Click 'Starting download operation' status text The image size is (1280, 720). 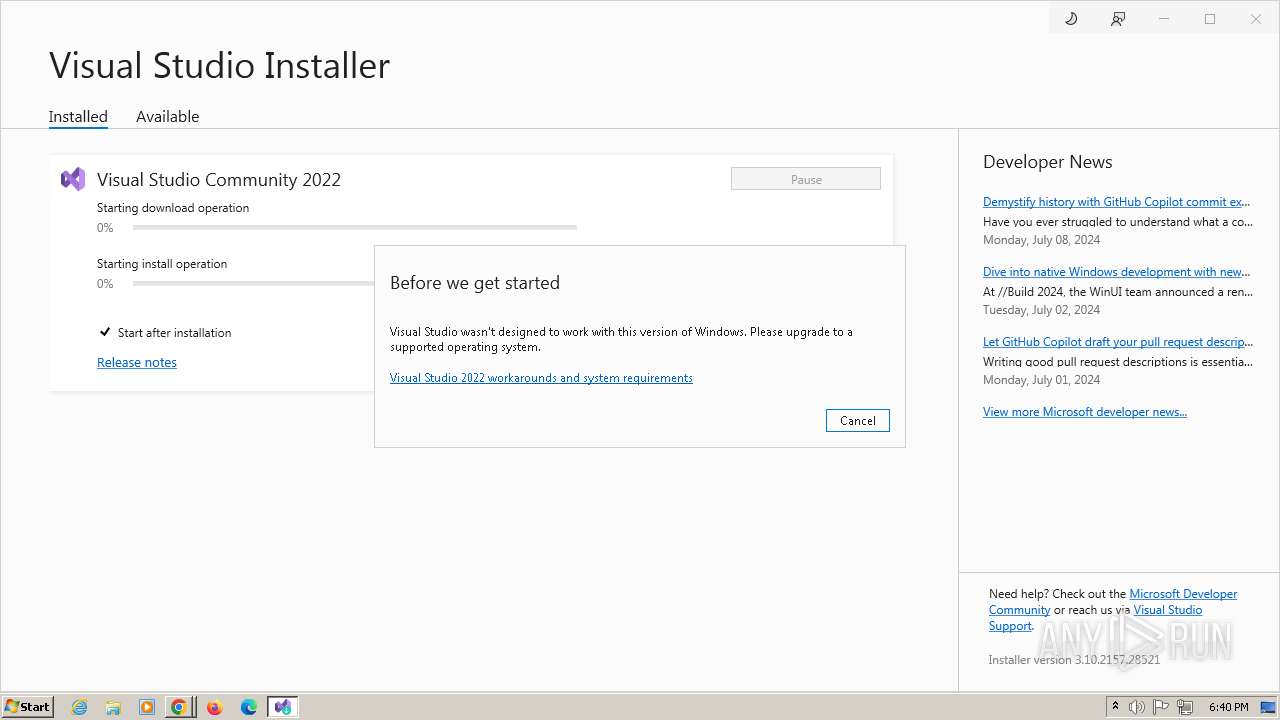(173, 208)
